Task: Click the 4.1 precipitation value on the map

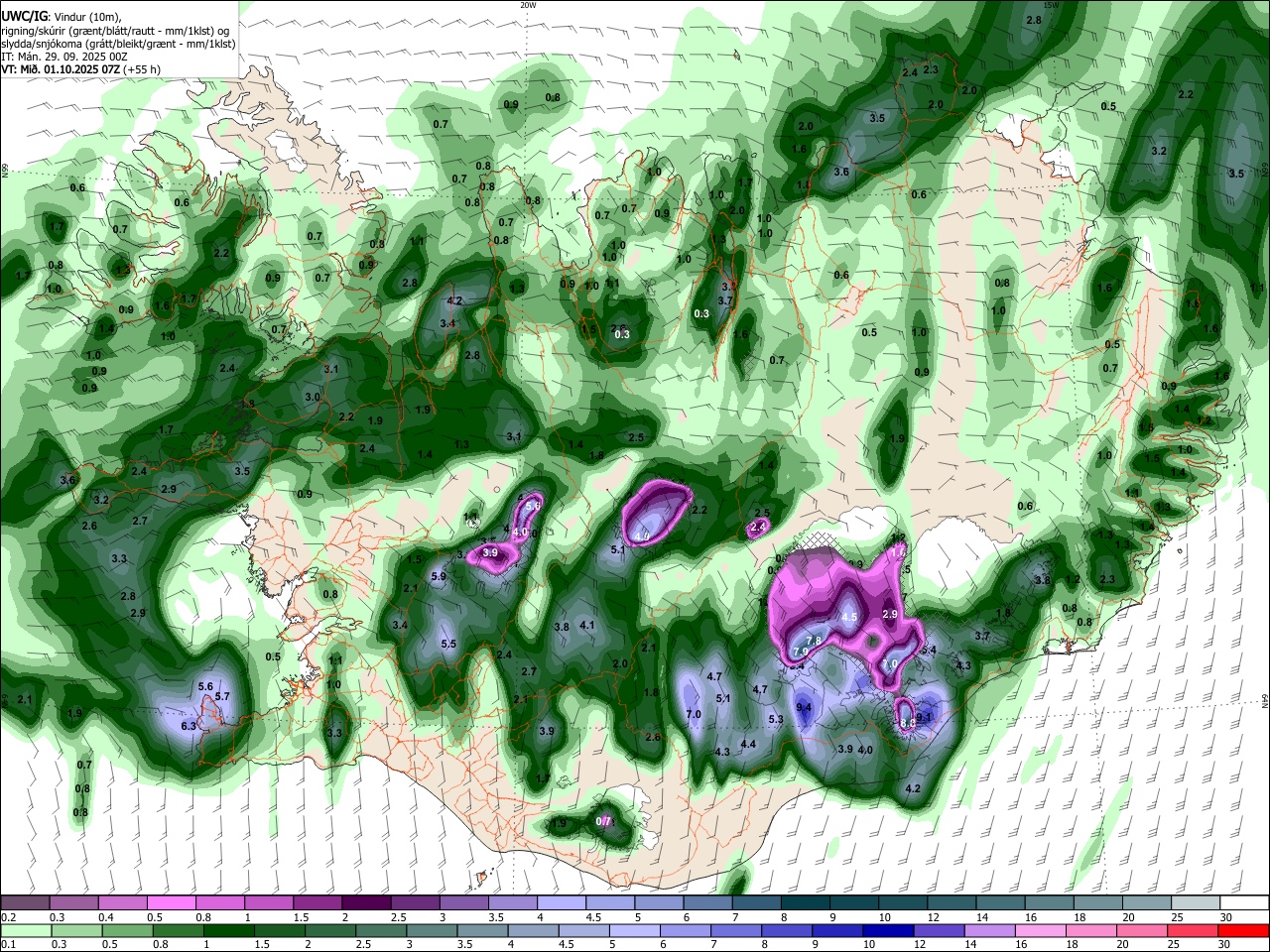Action: [586, 625]
